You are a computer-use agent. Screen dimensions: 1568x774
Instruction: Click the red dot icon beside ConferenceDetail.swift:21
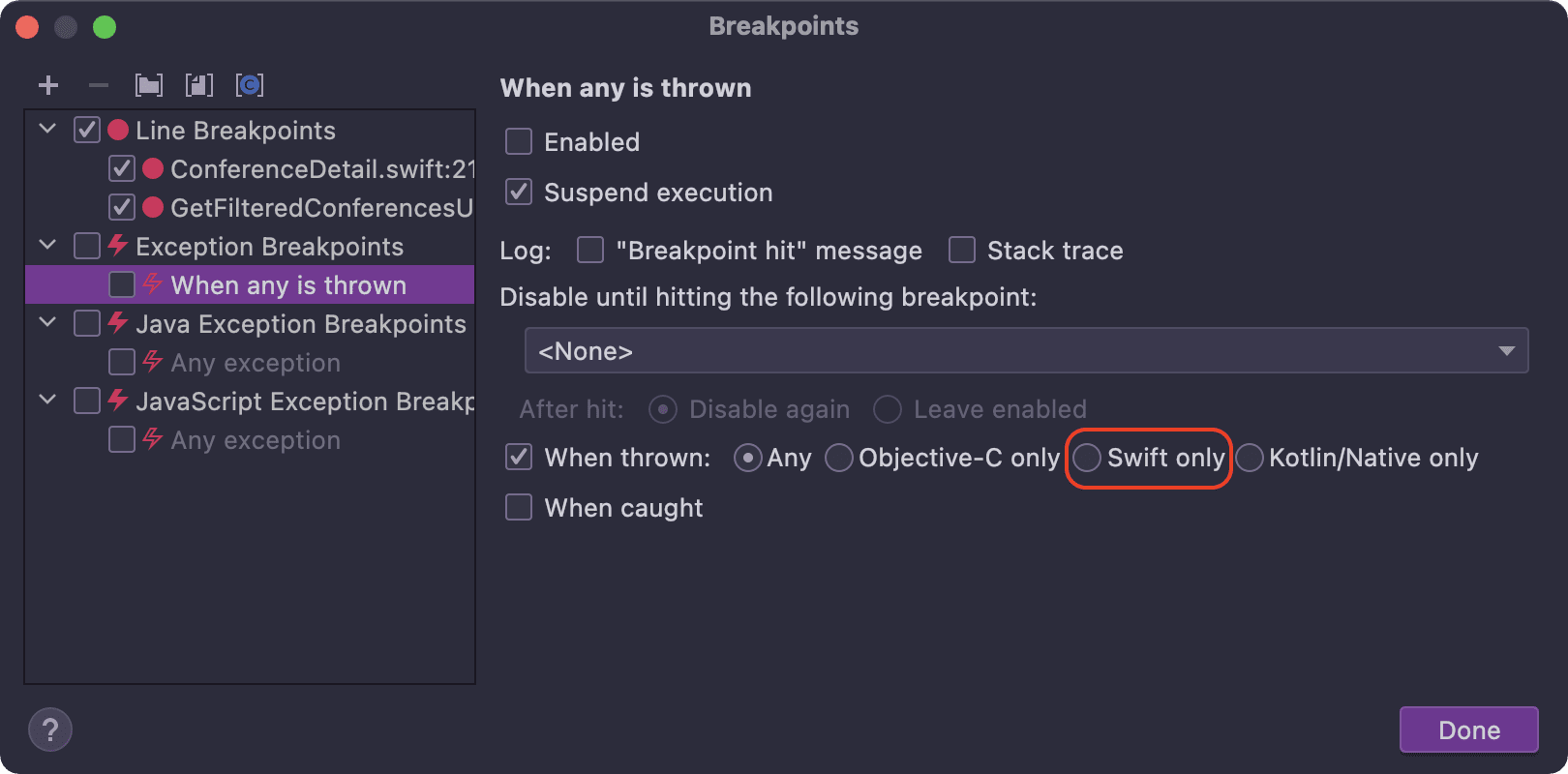click(152, 168)
